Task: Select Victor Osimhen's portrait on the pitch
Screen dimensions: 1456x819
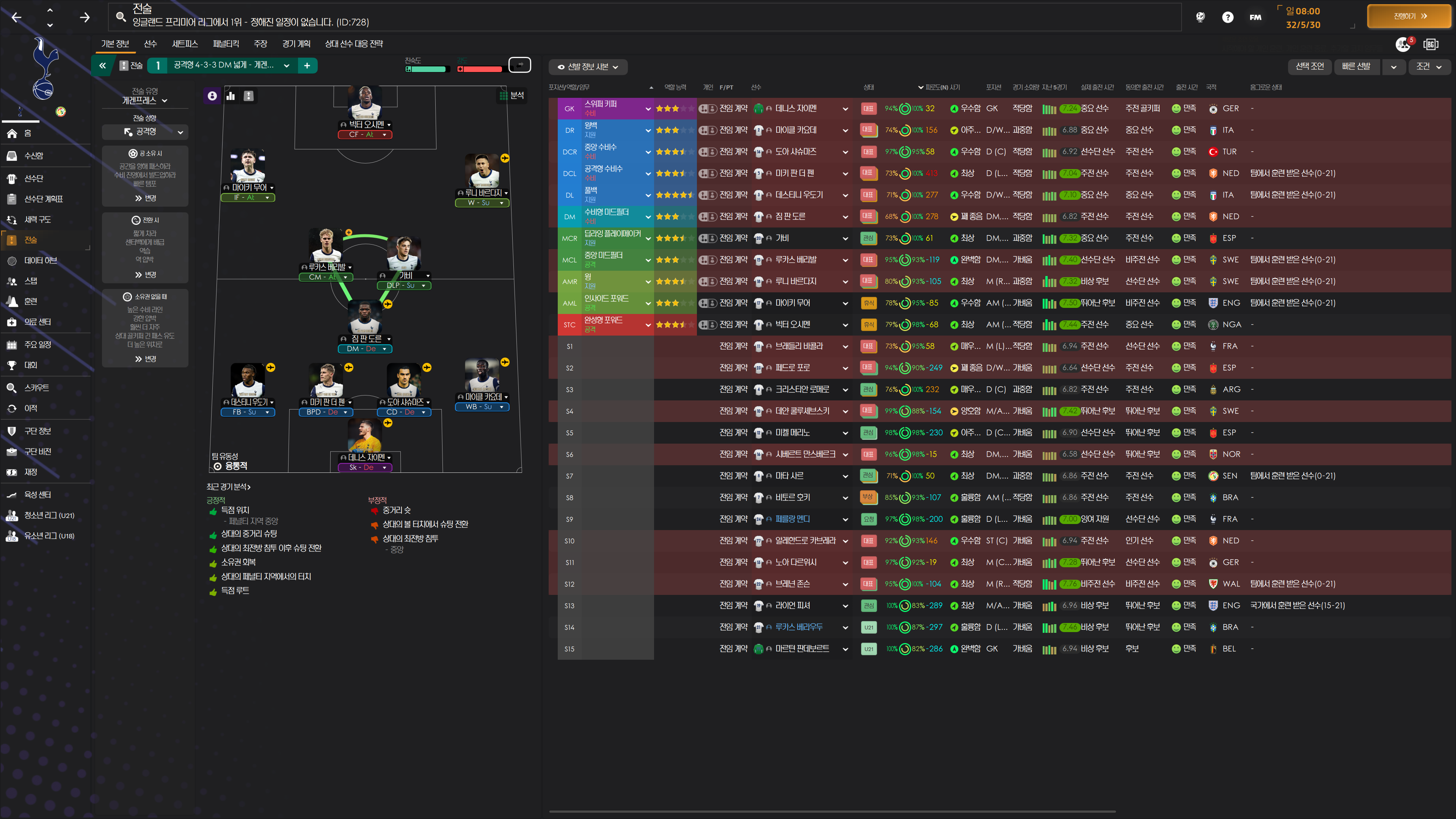Action: click(365, 103)
